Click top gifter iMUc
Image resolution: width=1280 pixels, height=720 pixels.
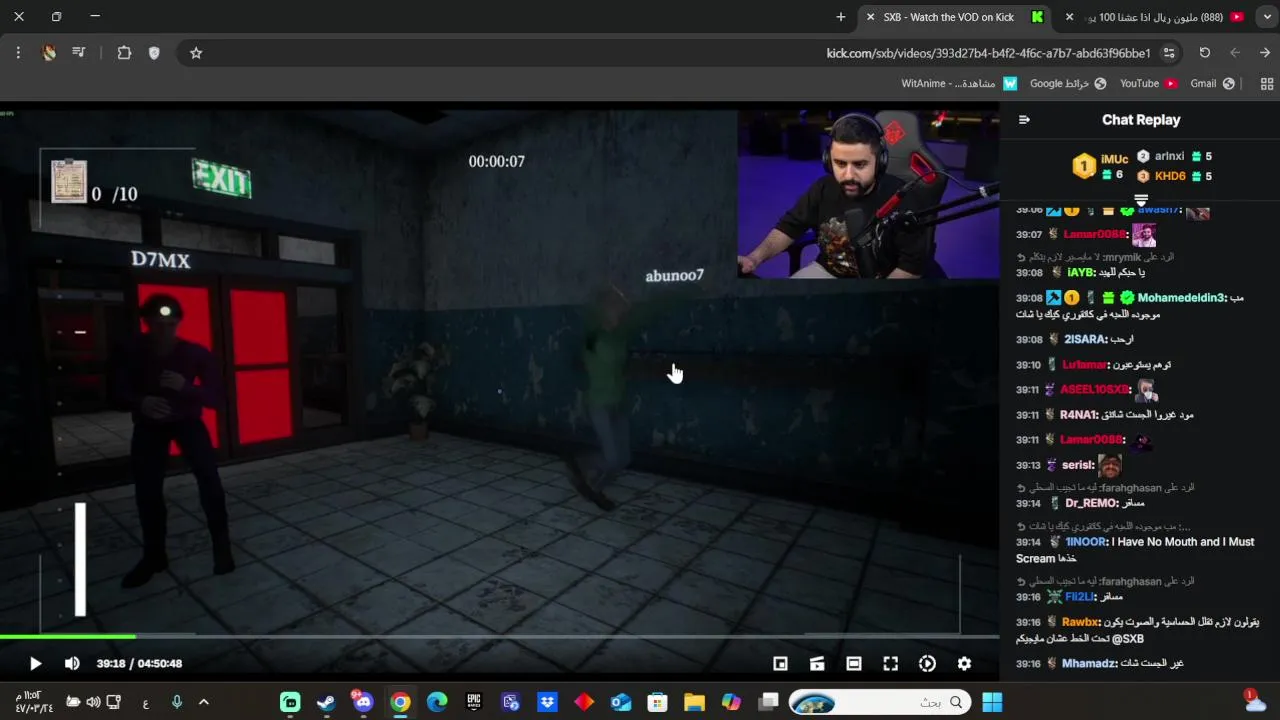click(x=1114, y=159)
